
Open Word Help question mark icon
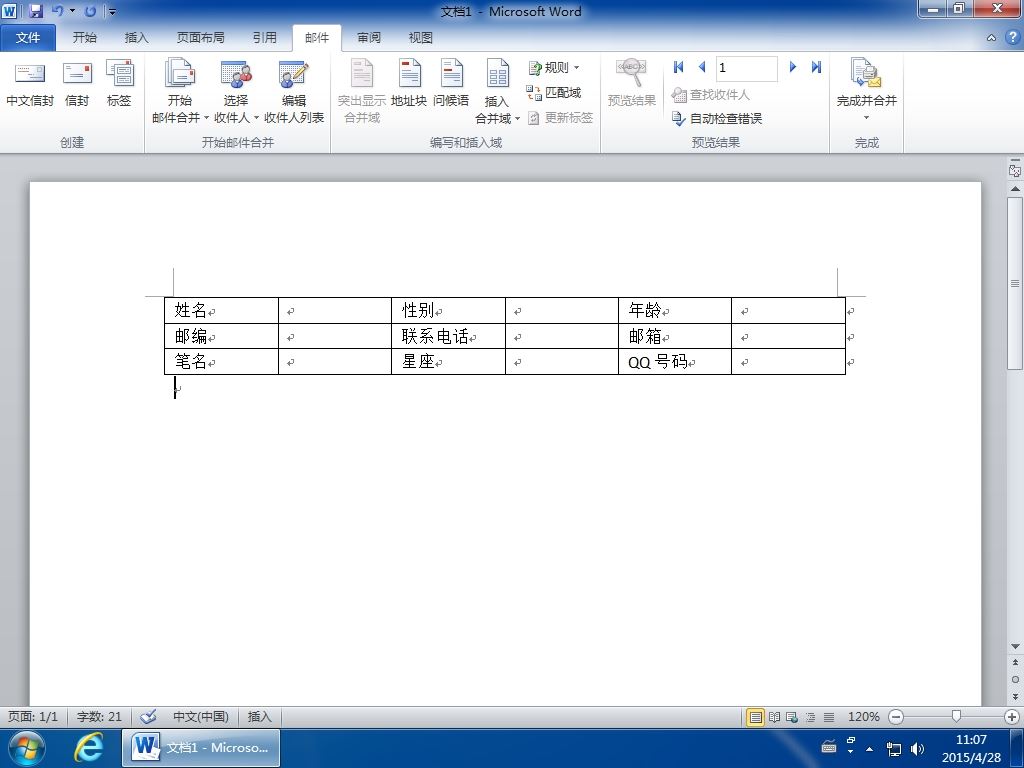1014,38
